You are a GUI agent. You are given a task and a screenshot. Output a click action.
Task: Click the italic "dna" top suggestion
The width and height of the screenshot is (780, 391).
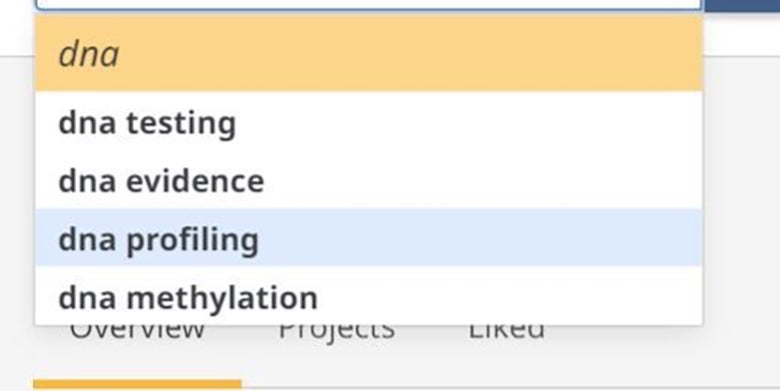pyautogui.click(x=369, y=53)
